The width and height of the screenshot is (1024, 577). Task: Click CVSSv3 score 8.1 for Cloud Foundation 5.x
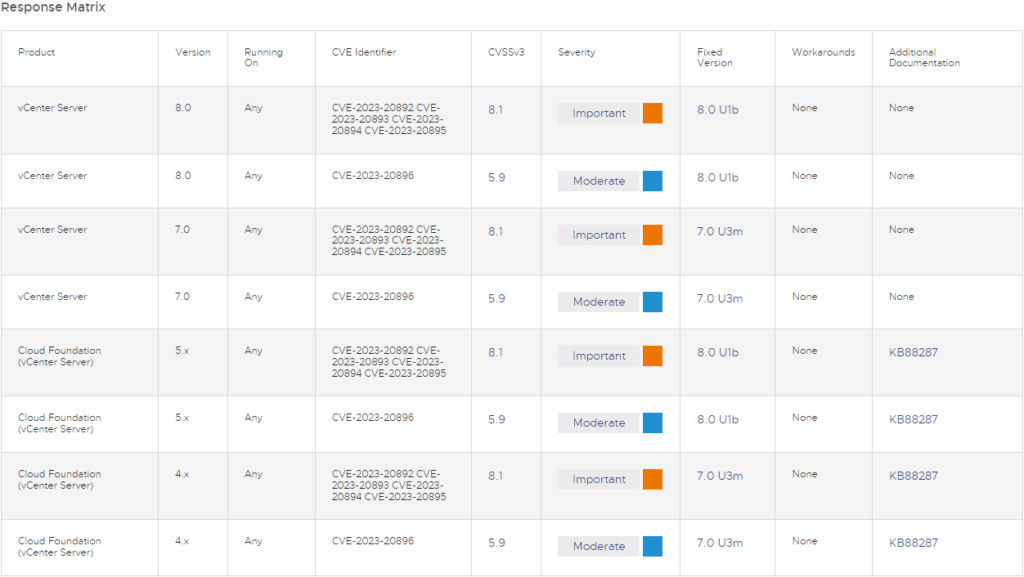tap(496, 352)
